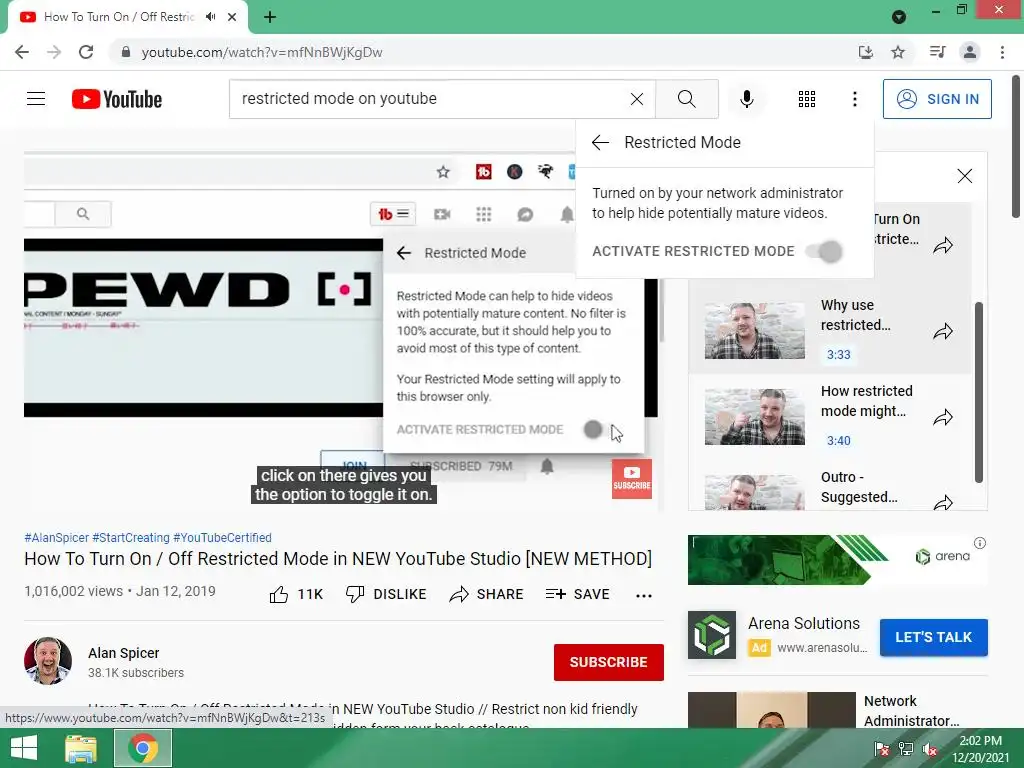
Task: Open Alan Spicer channel avatar
Action: coord(48,661)
